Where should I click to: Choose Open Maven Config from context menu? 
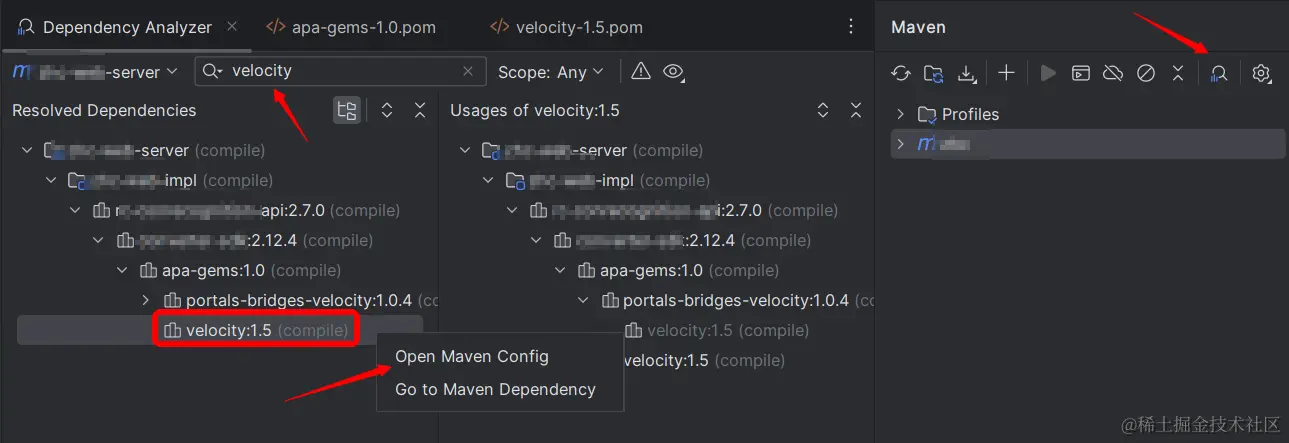pos(471,356)
